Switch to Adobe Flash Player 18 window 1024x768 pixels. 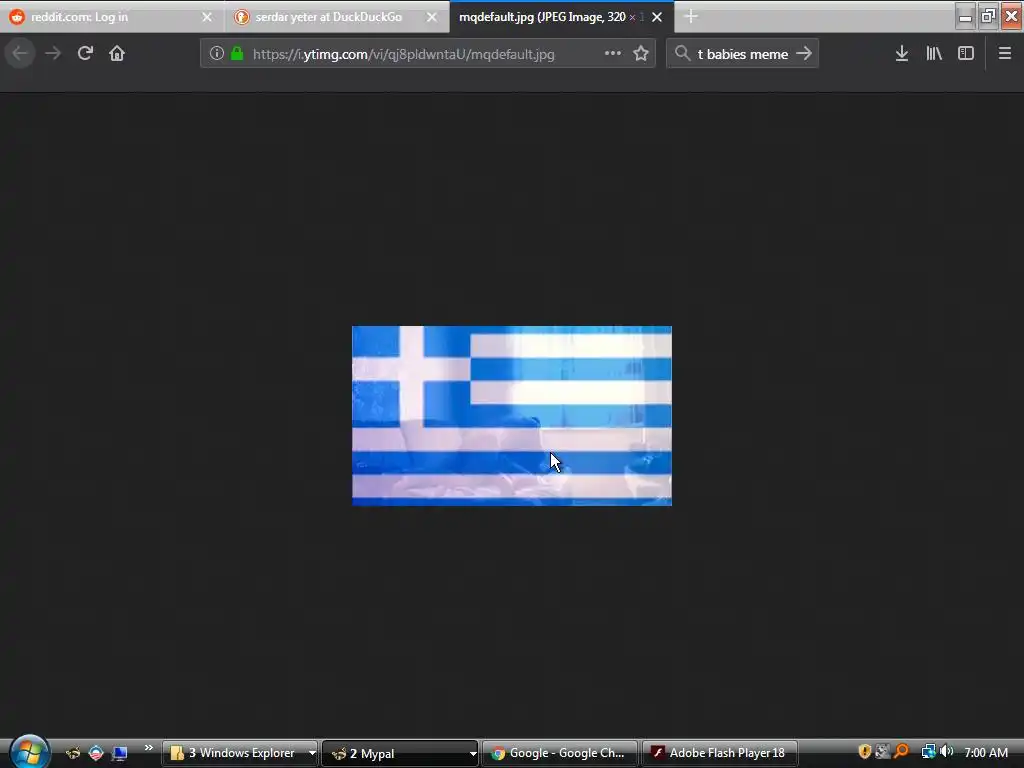pos(720,753)
